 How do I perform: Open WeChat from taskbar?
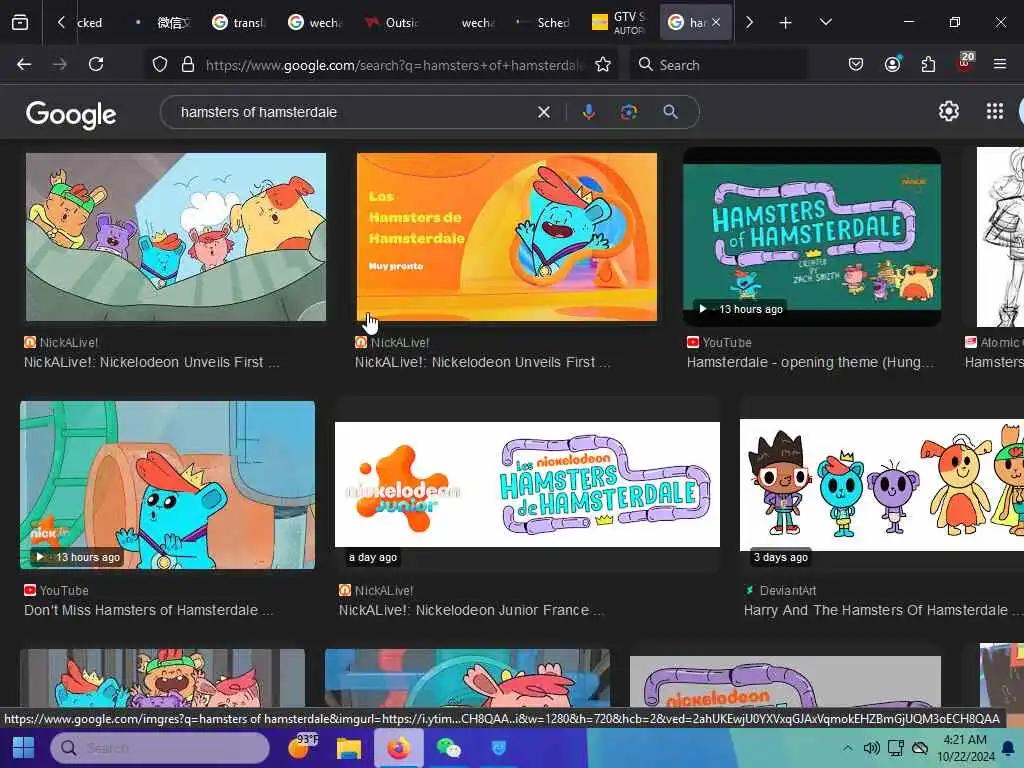(449, 748)
